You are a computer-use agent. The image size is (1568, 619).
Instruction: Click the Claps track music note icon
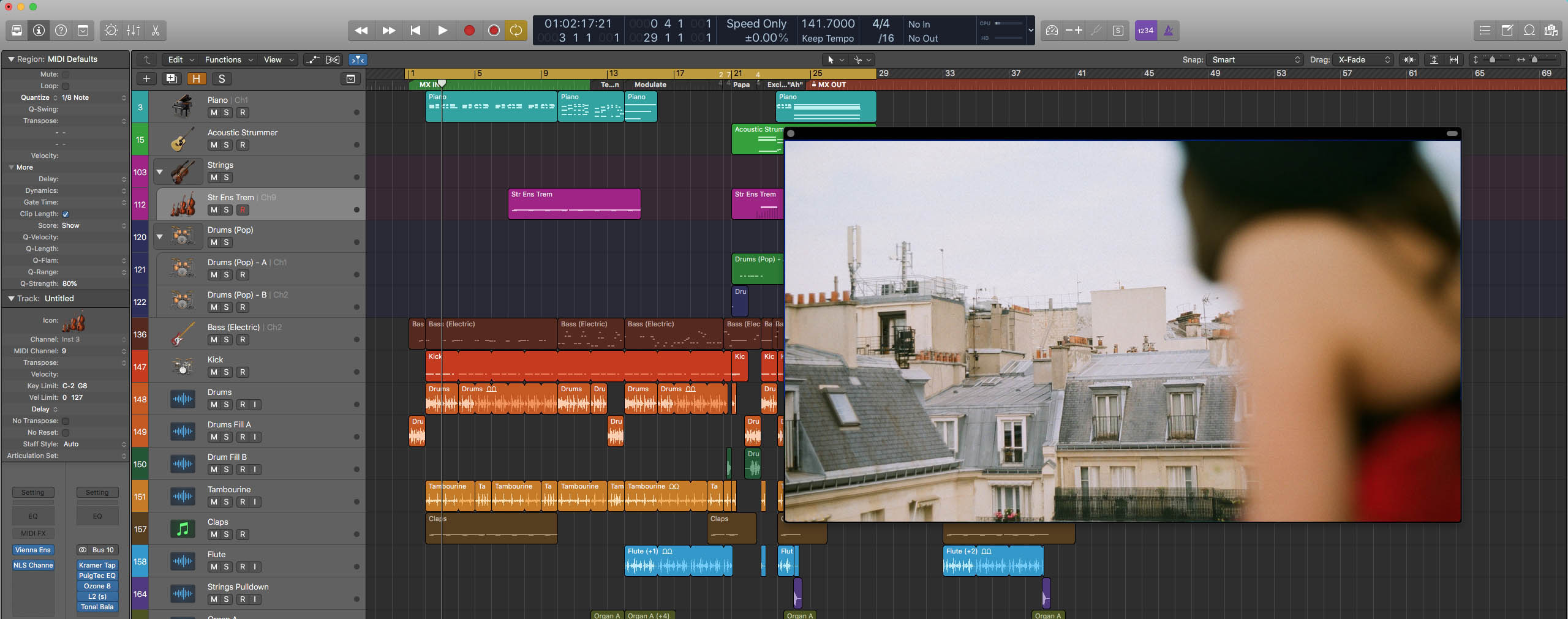pyautogui.click(x=183, y=528)
